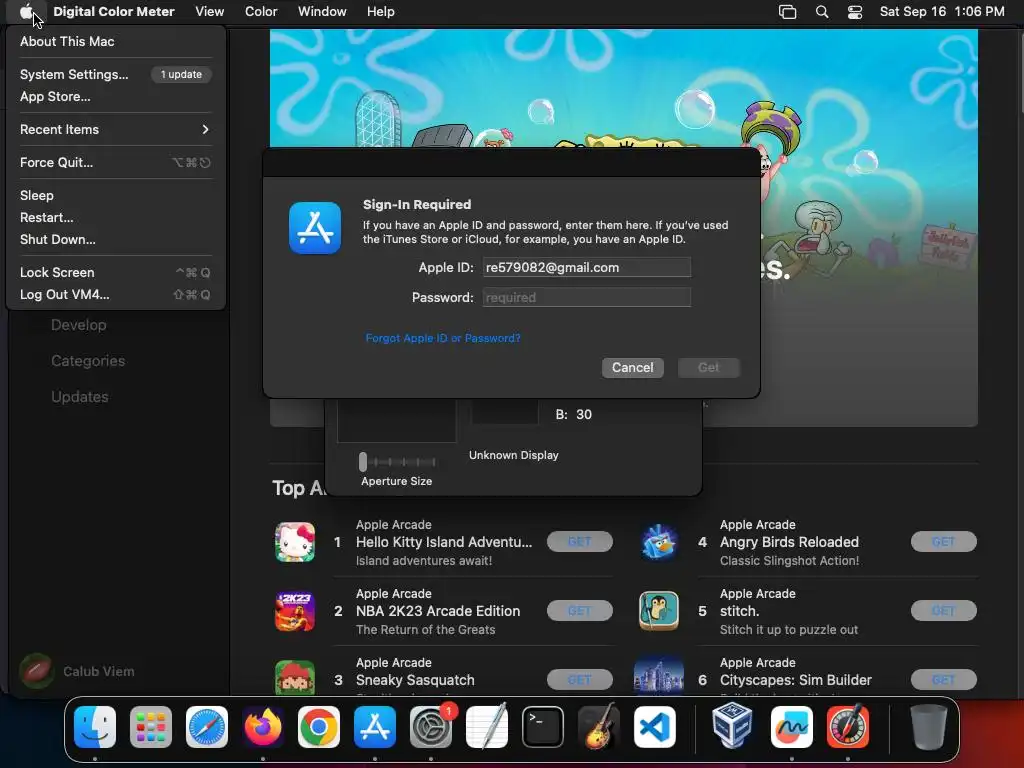1024x768 pixels.
Task: Open Finder from the dock
Action: (95, 727)
